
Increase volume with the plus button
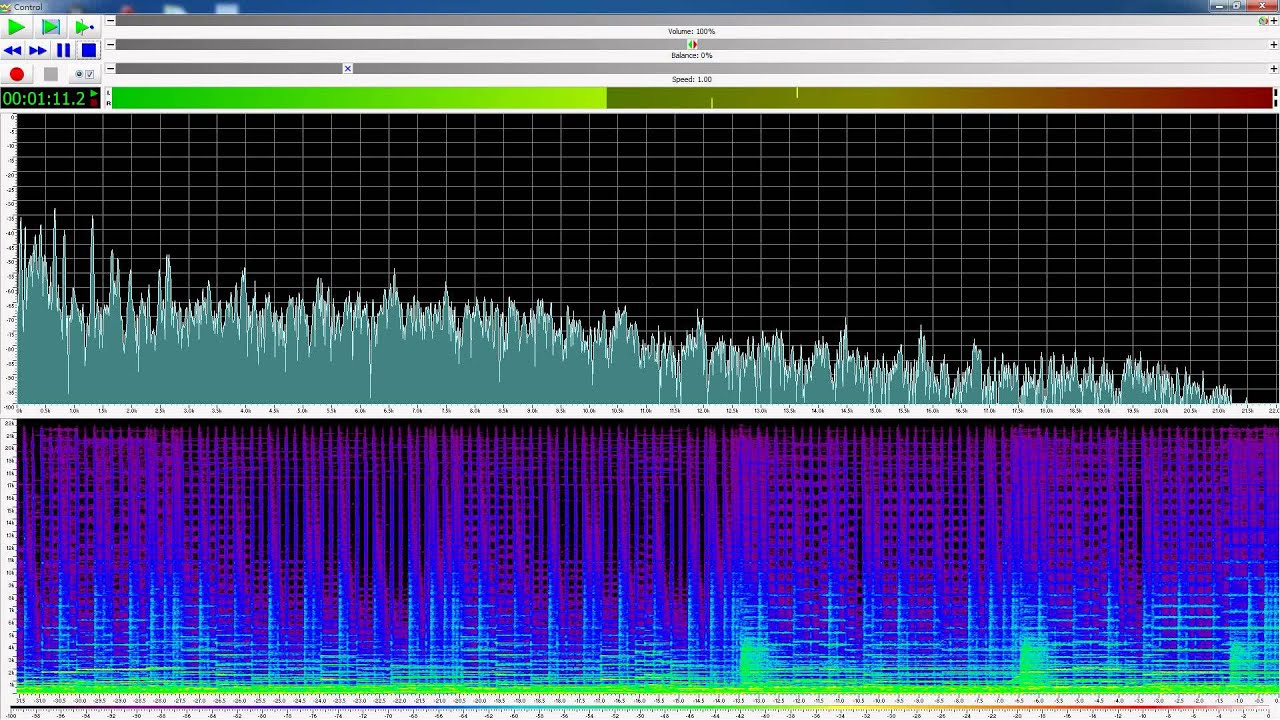tap(1273, 20)
